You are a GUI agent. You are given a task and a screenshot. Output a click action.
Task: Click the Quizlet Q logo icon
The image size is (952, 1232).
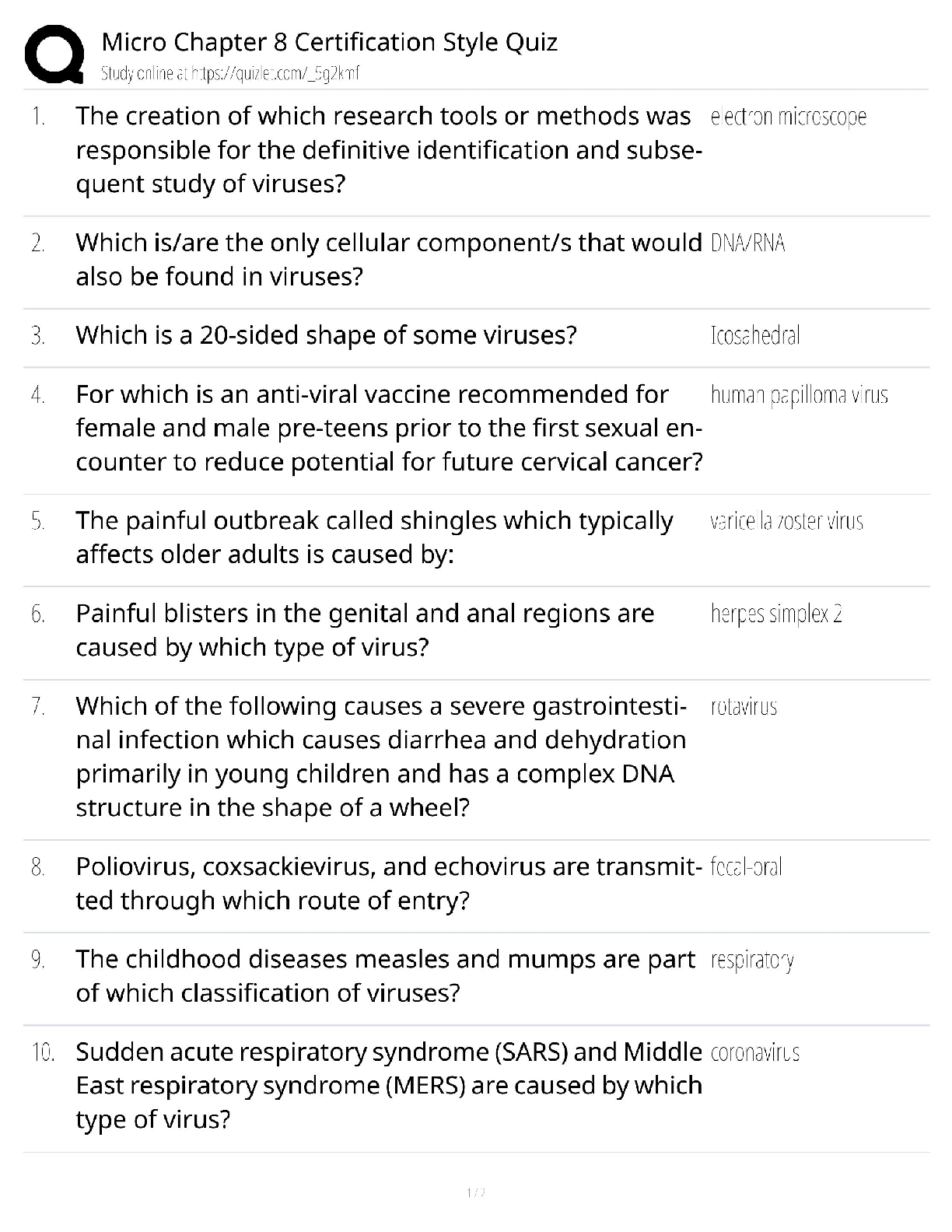54,54
